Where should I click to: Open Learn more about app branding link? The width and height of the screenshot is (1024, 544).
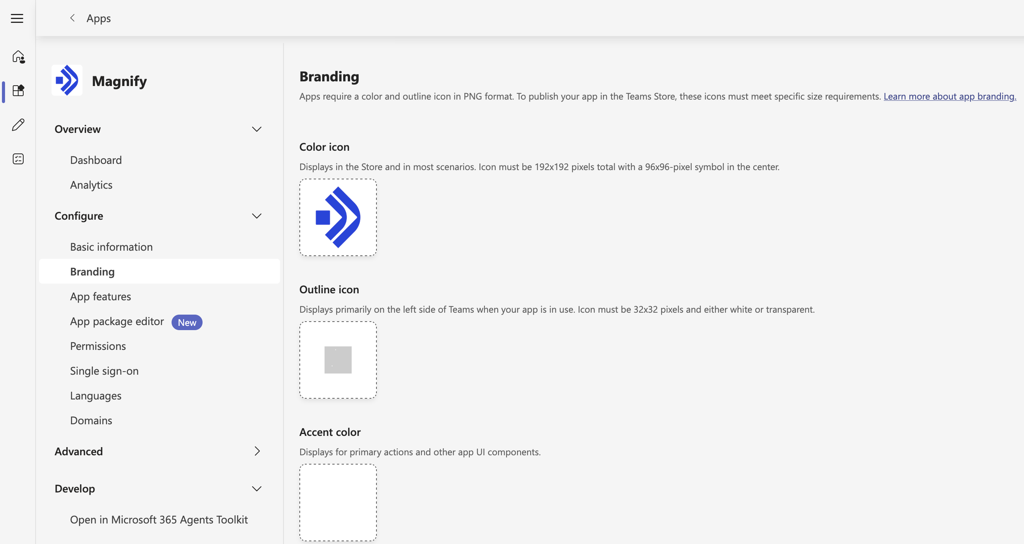click(949, 97)
